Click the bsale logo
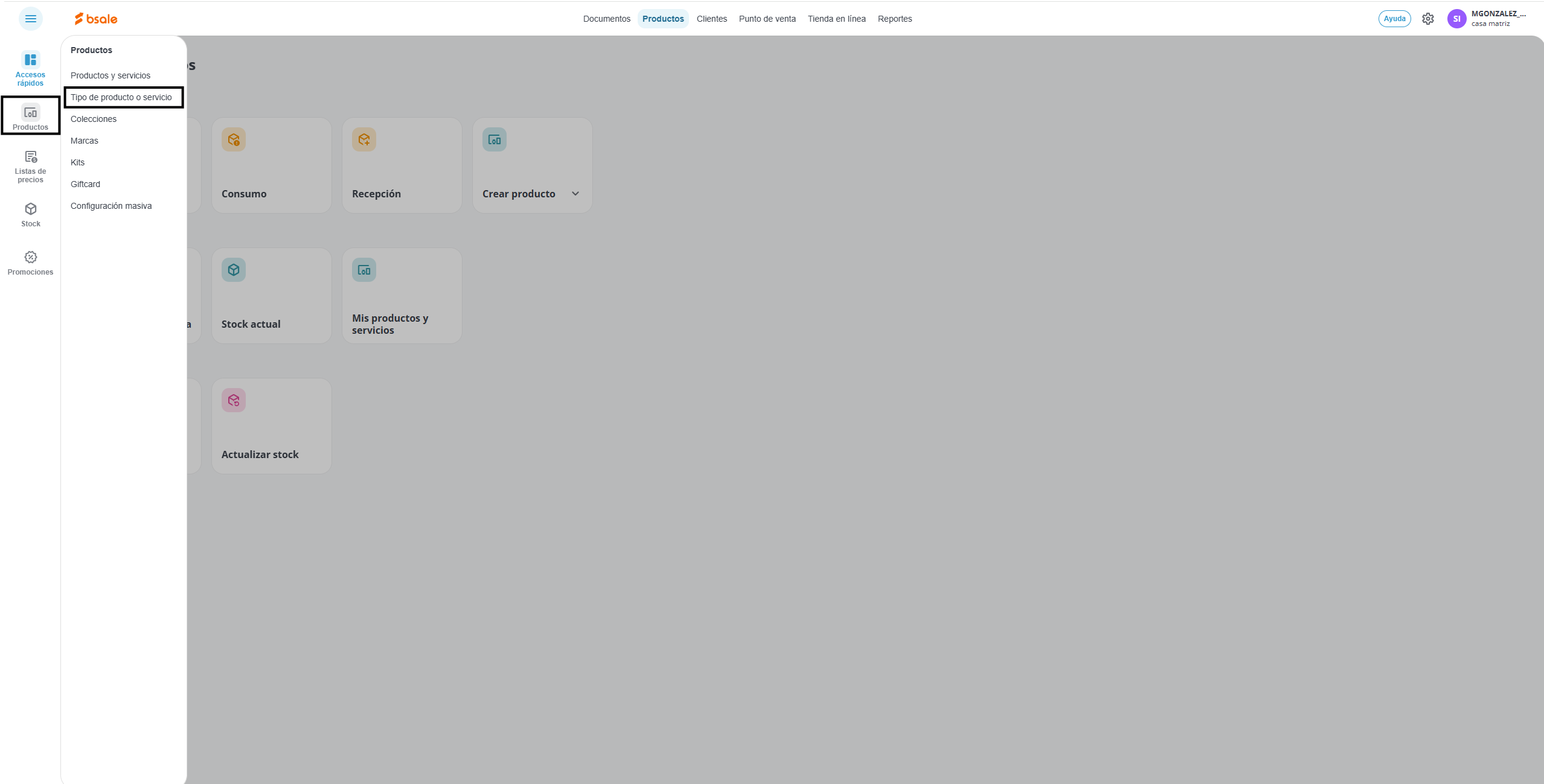This screenshot has height=784, width=1544. pos(96,19)
